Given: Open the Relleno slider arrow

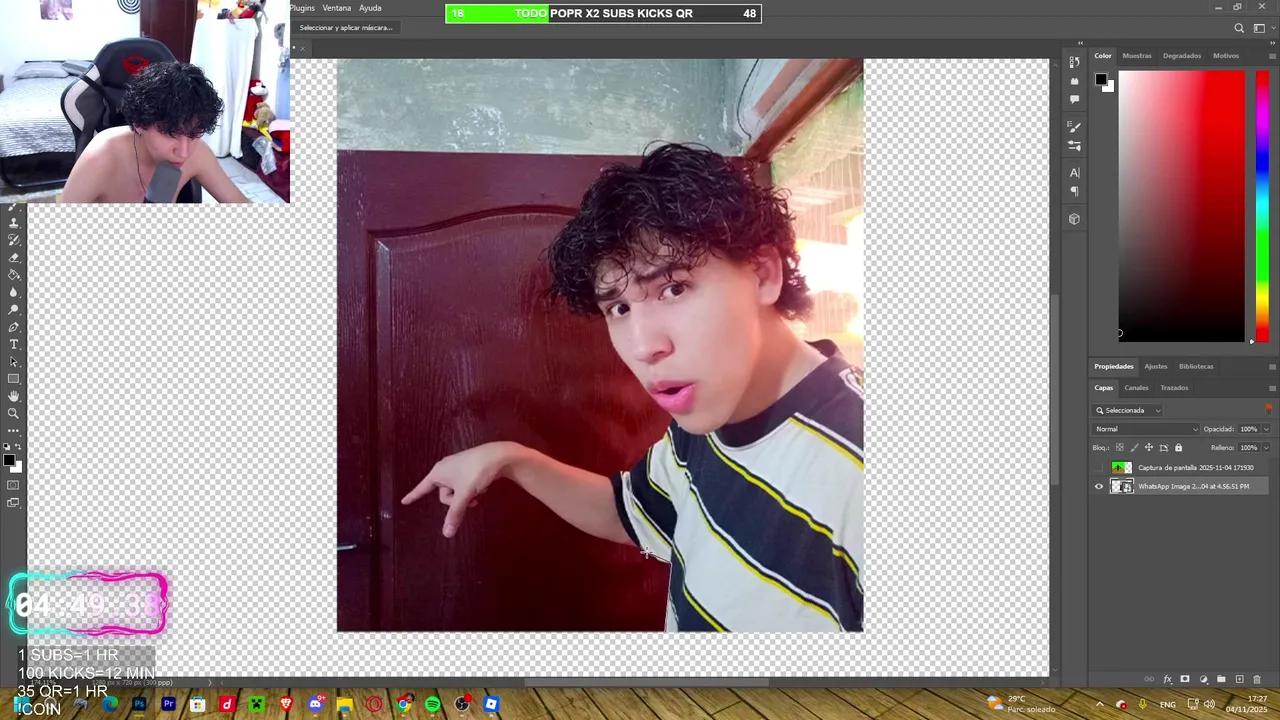Looking at the screenshot, I should (1266, 448).
